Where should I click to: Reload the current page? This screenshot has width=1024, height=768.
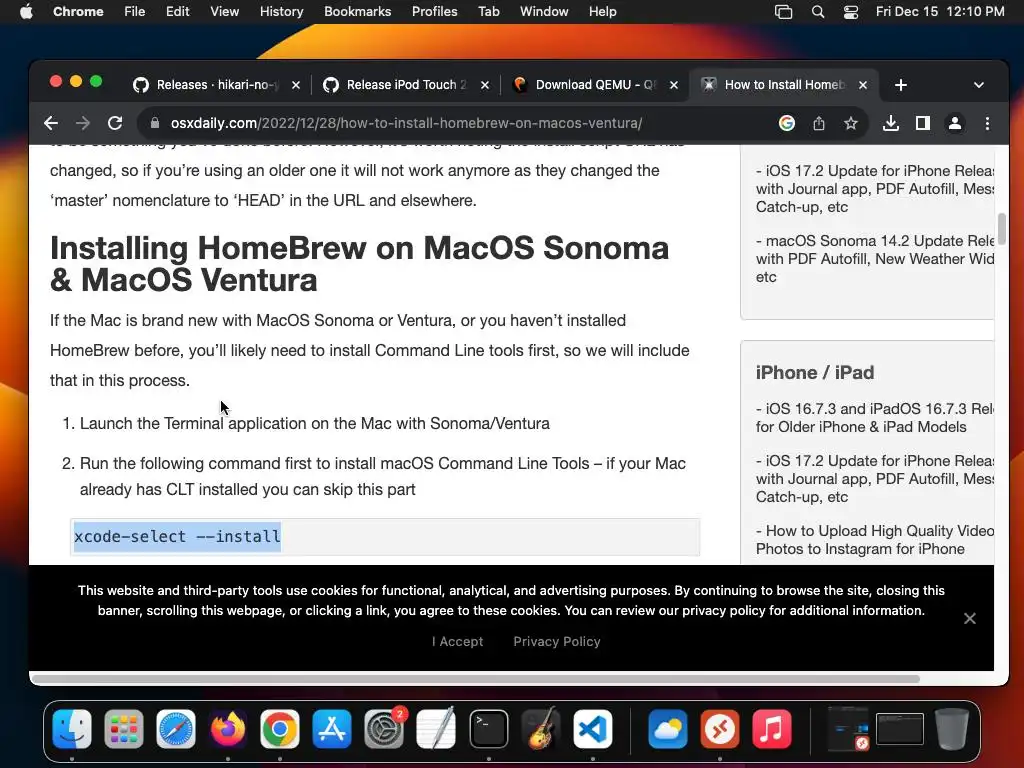point(115,123)
